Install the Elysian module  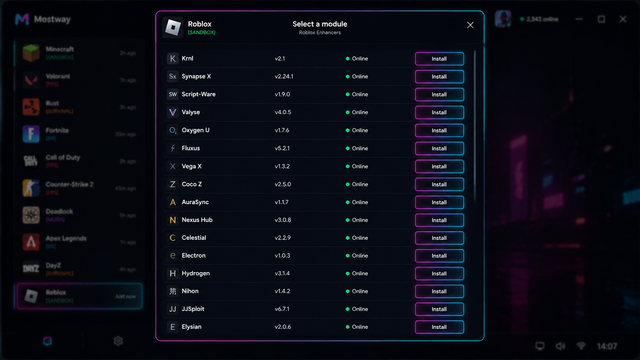click(x=439, y=327)
